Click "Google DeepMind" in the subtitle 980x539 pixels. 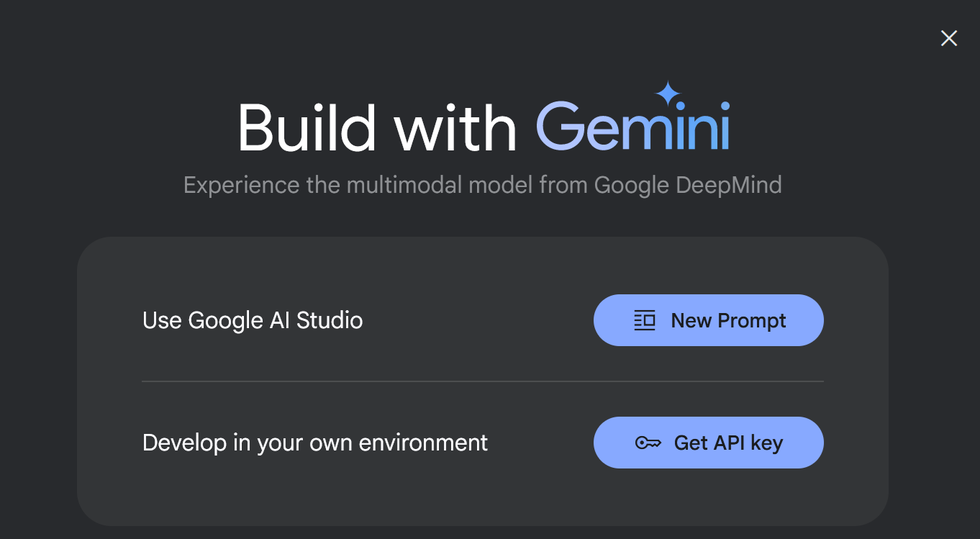click(x=688, y=185)
